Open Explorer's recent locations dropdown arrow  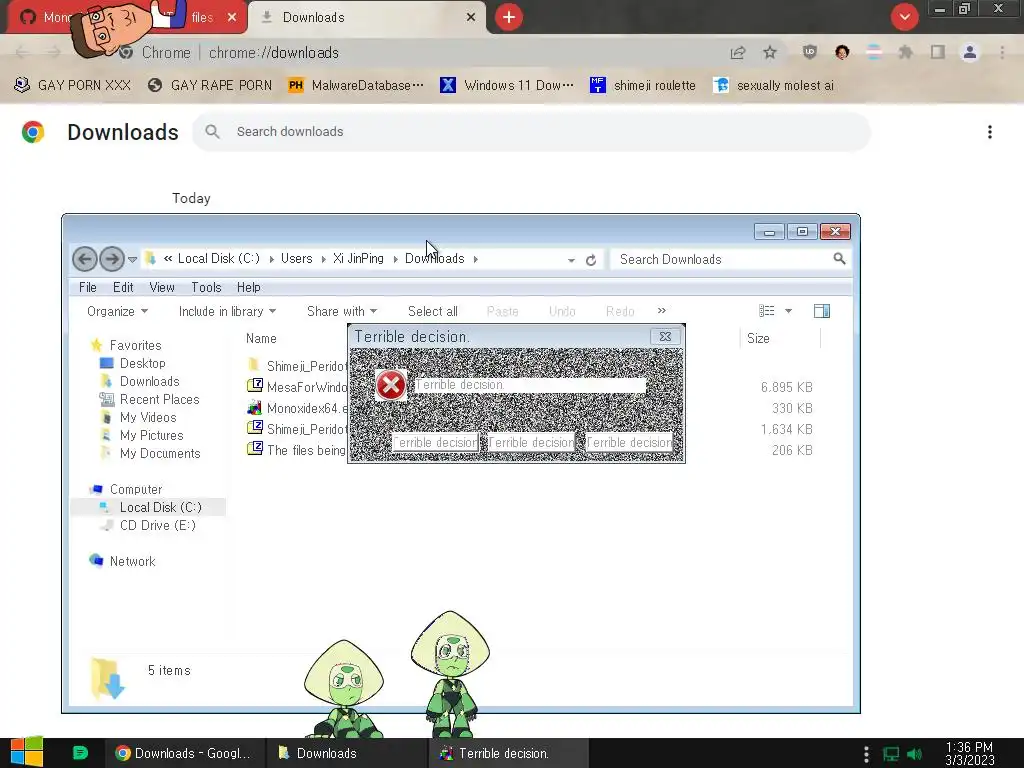click(133, 259)
